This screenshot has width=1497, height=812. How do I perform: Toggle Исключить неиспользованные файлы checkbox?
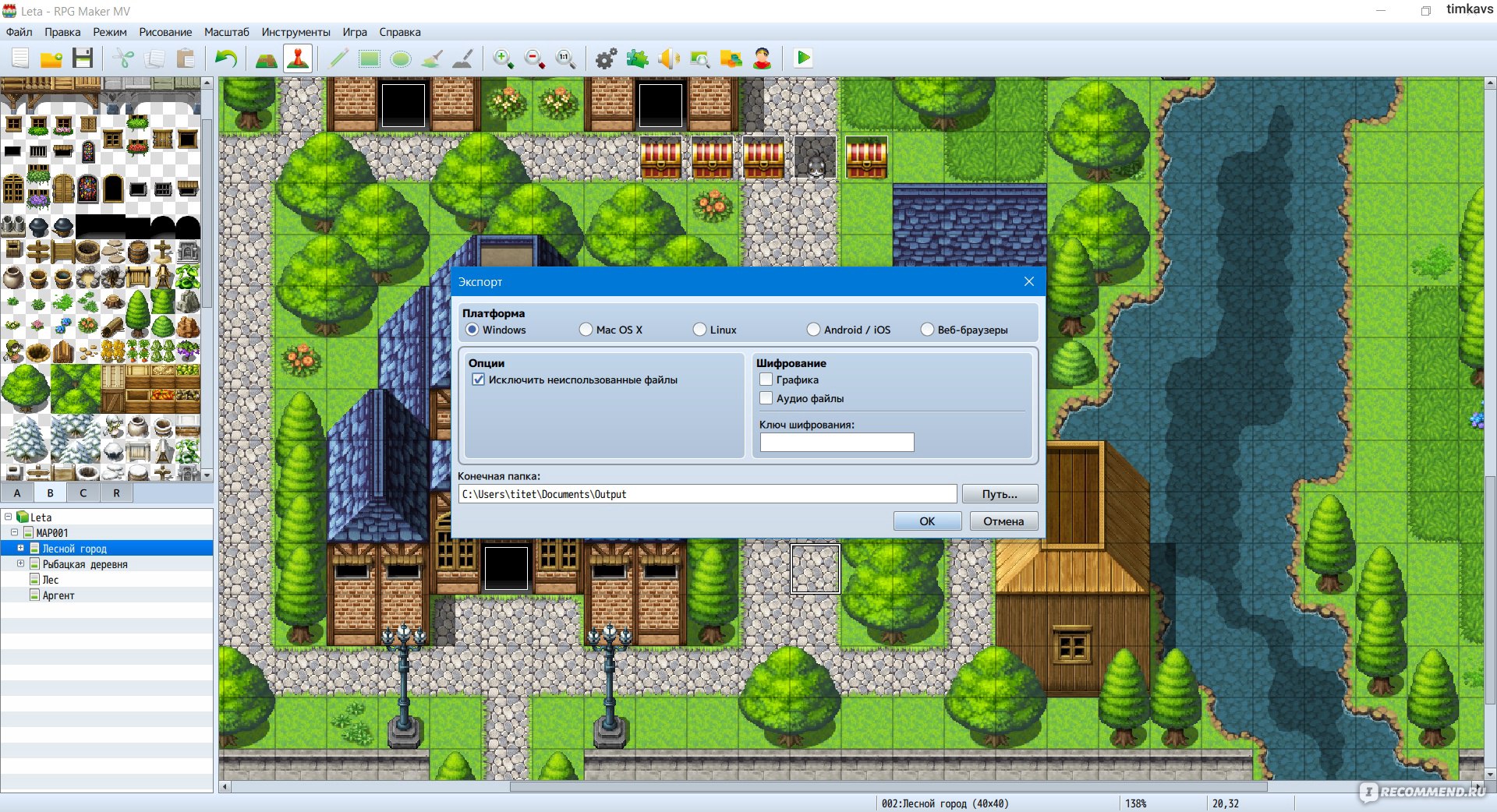[478, 380]
